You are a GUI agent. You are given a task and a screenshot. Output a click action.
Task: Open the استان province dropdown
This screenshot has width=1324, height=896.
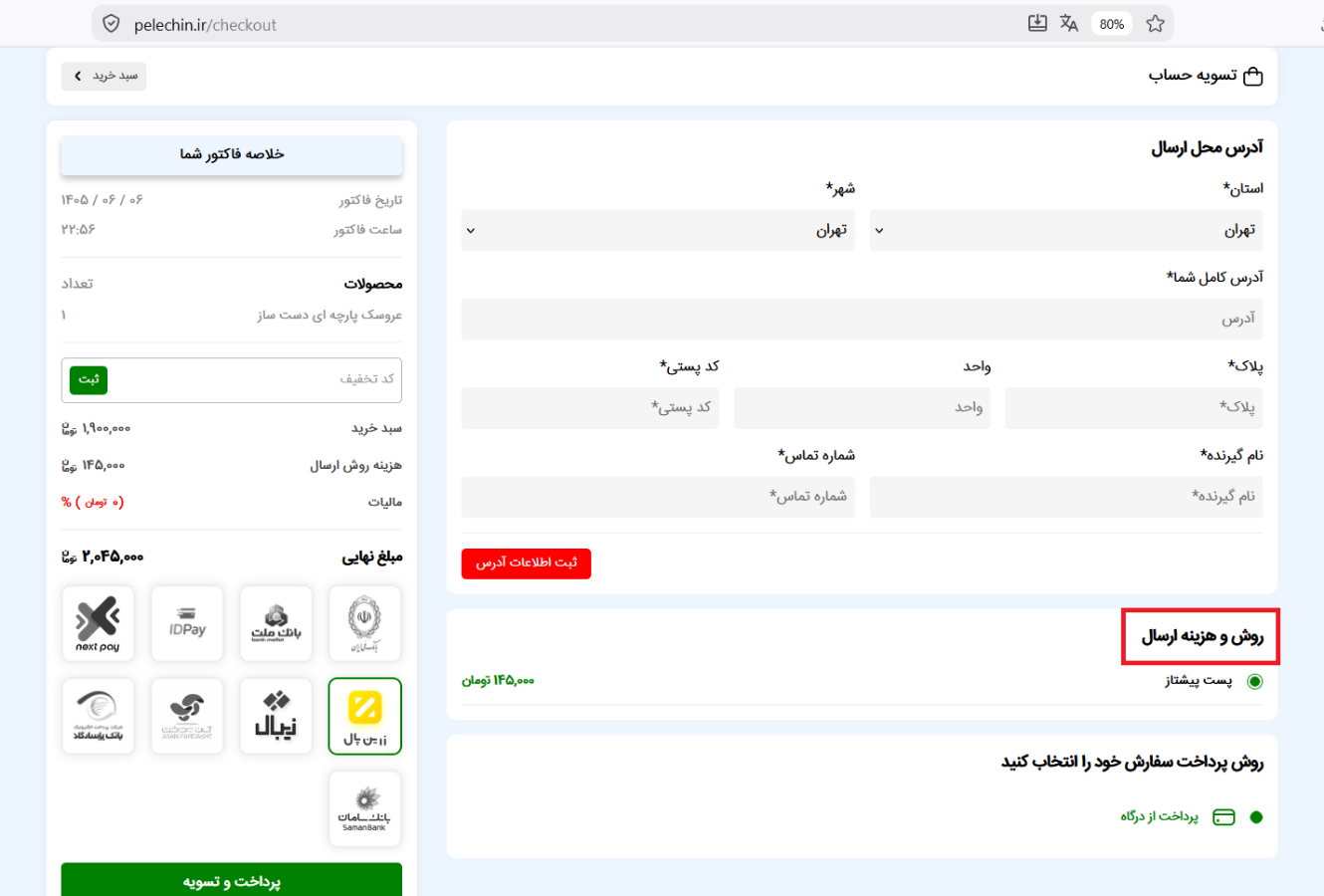click(x=1066, y=230)
